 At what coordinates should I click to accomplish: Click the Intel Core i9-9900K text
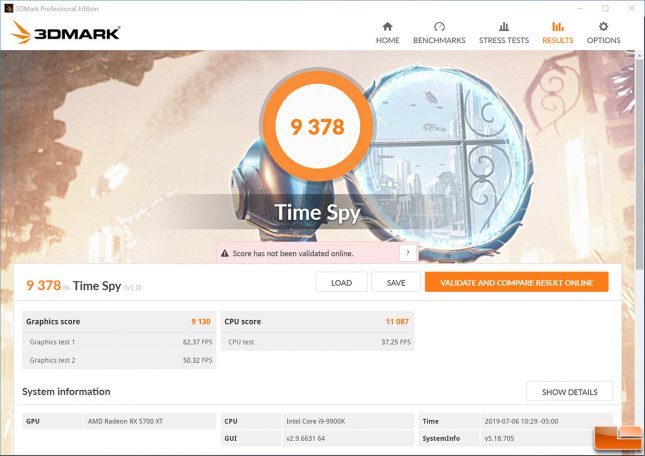[x=316, y=421]
